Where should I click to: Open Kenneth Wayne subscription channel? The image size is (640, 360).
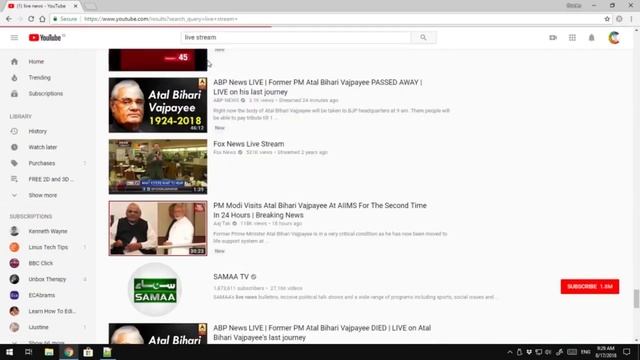pos(48,231)
